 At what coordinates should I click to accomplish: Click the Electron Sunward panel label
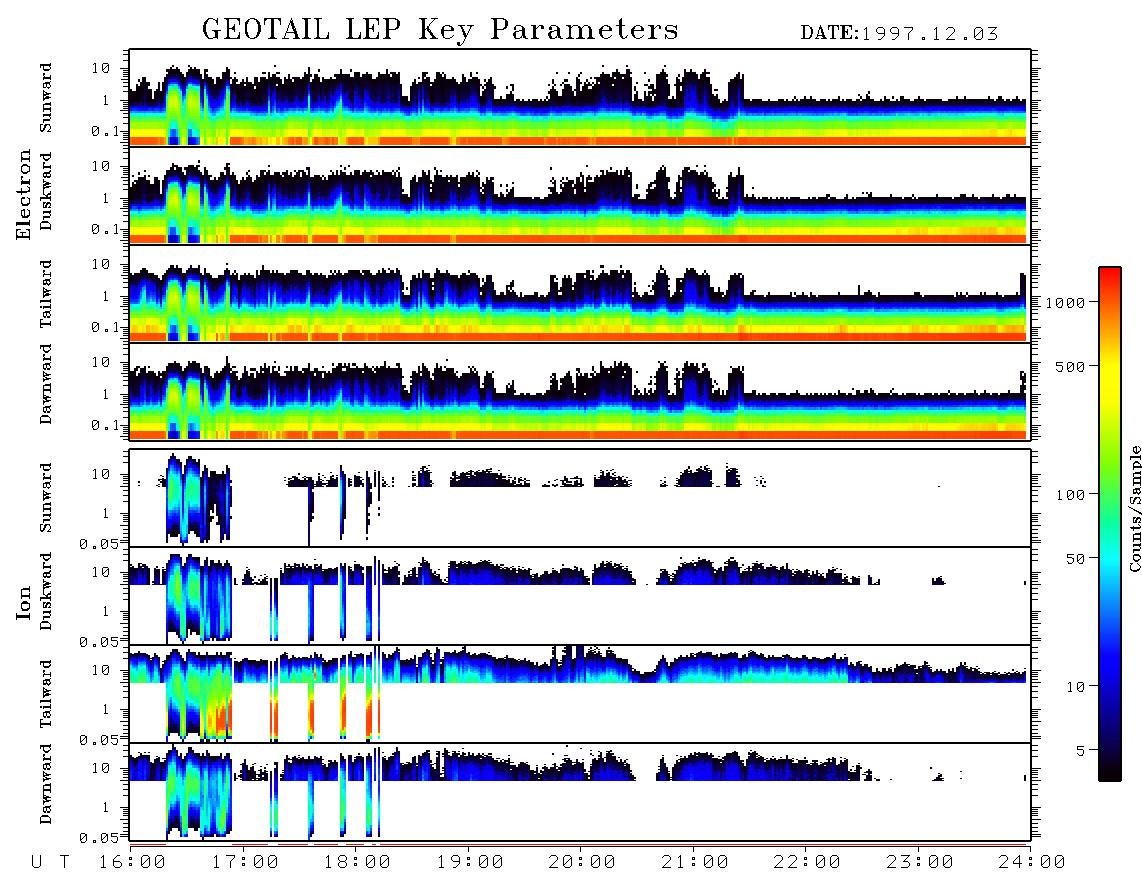click(46, 97)
